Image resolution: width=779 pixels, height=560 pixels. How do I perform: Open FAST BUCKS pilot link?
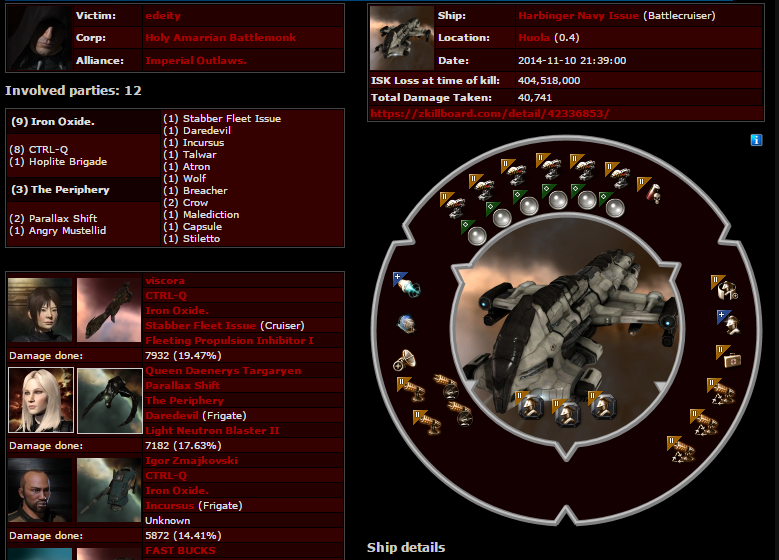[180, 551]
